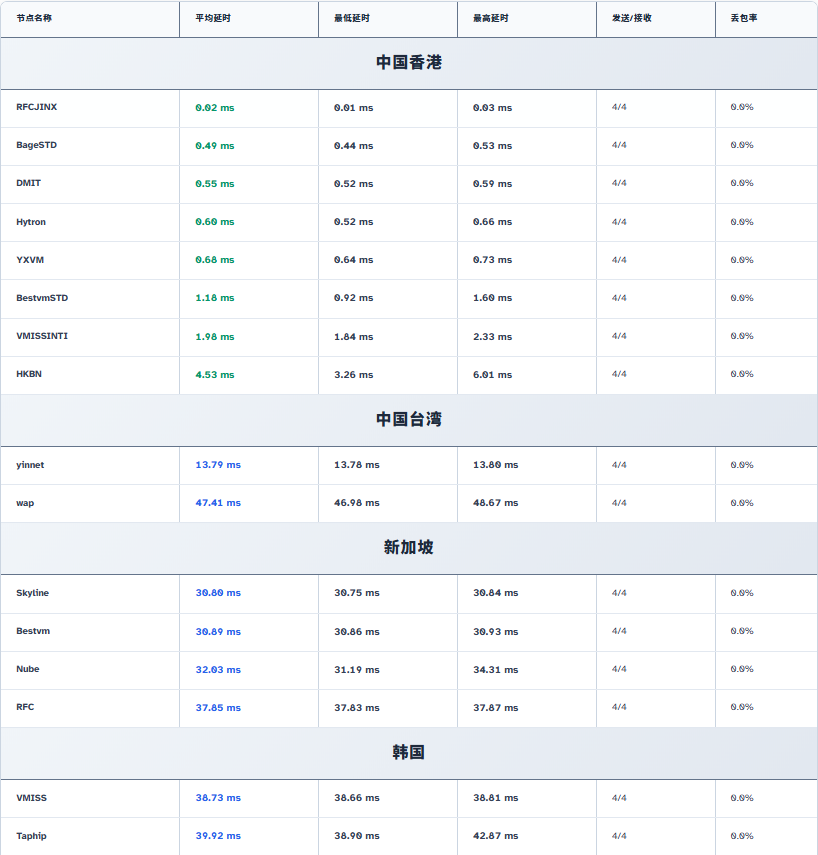Click the 最低延时 column header

pos(352,18)
